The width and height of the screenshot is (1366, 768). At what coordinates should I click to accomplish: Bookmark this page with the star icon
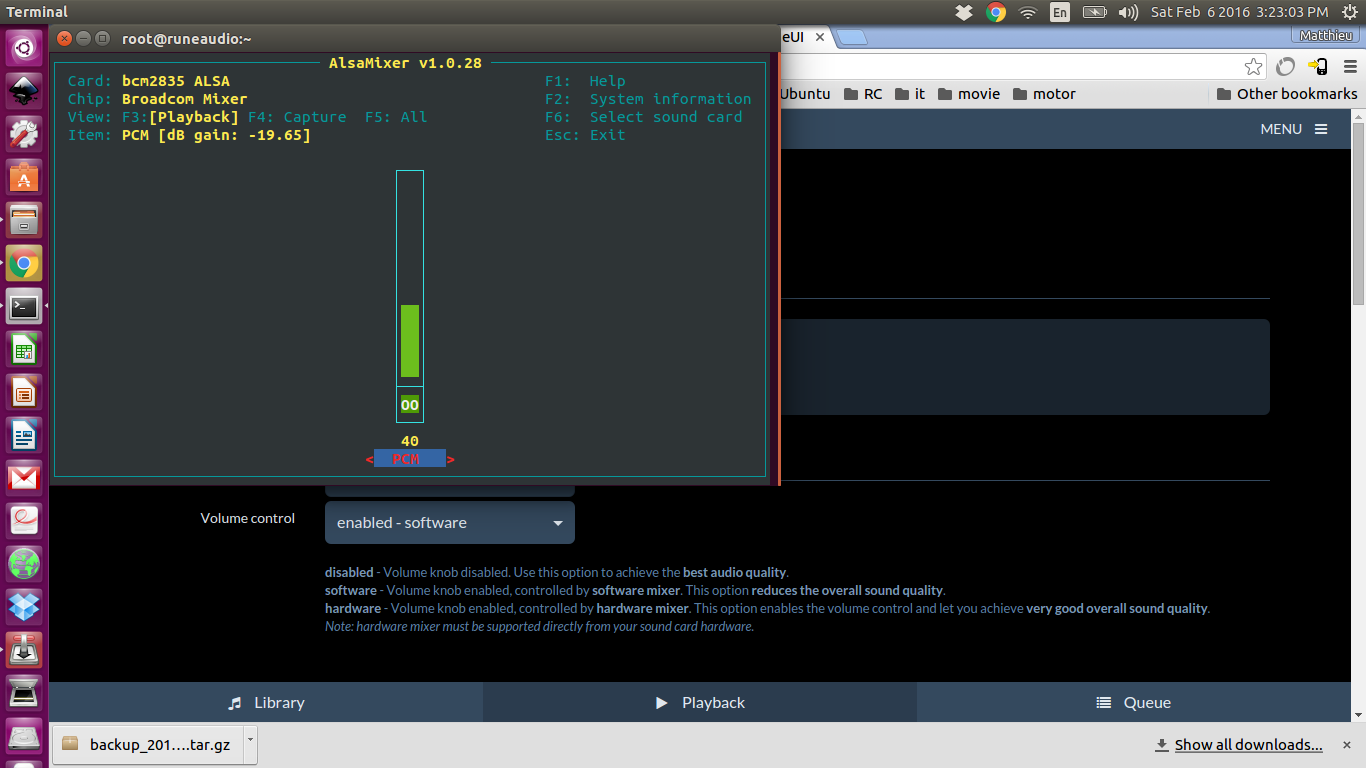click(1253, 67)
